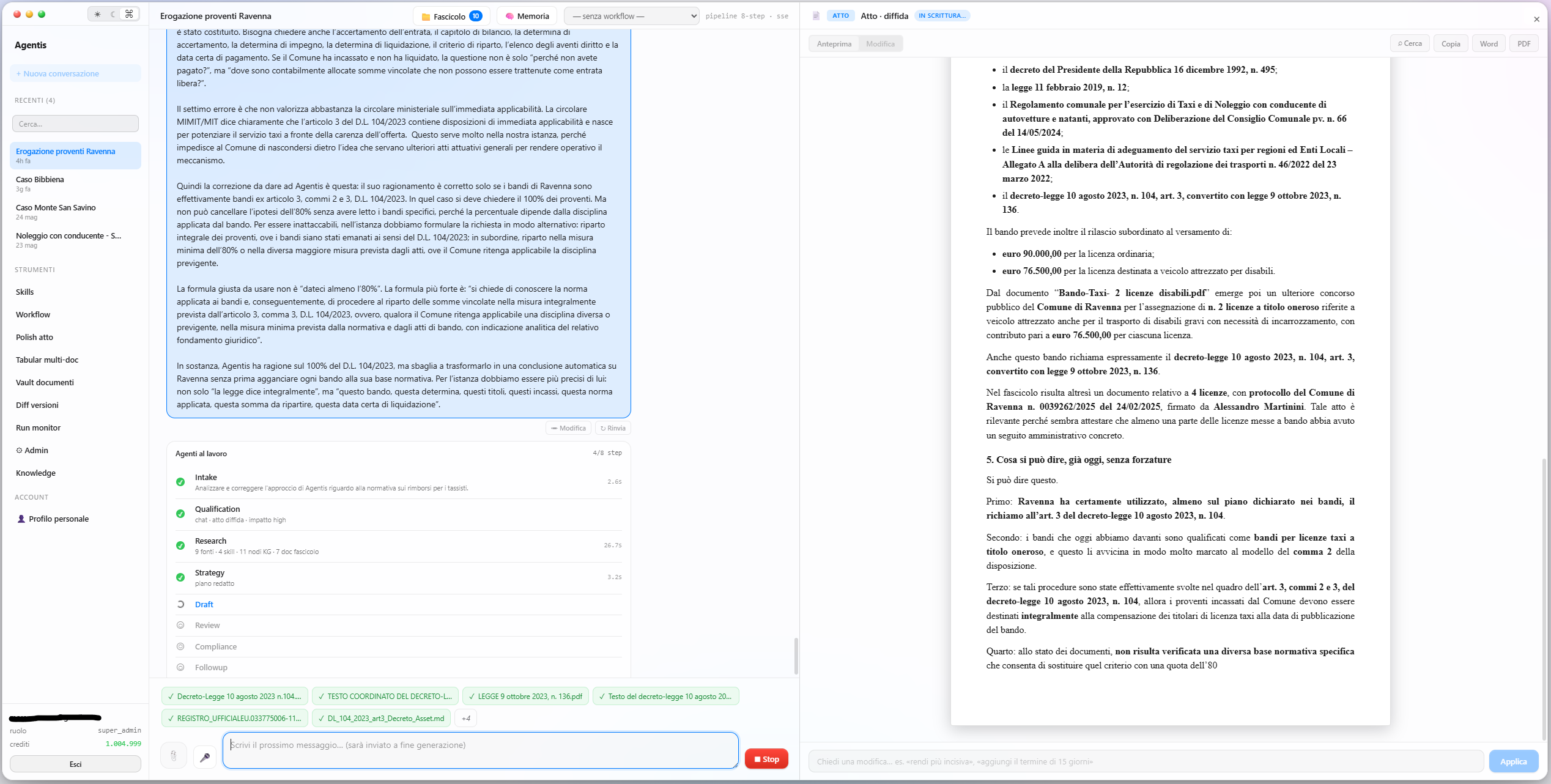Click the Cerca search button in document toolbar
This screenshot has width=1551, height=784.
tap(1410, 43)
